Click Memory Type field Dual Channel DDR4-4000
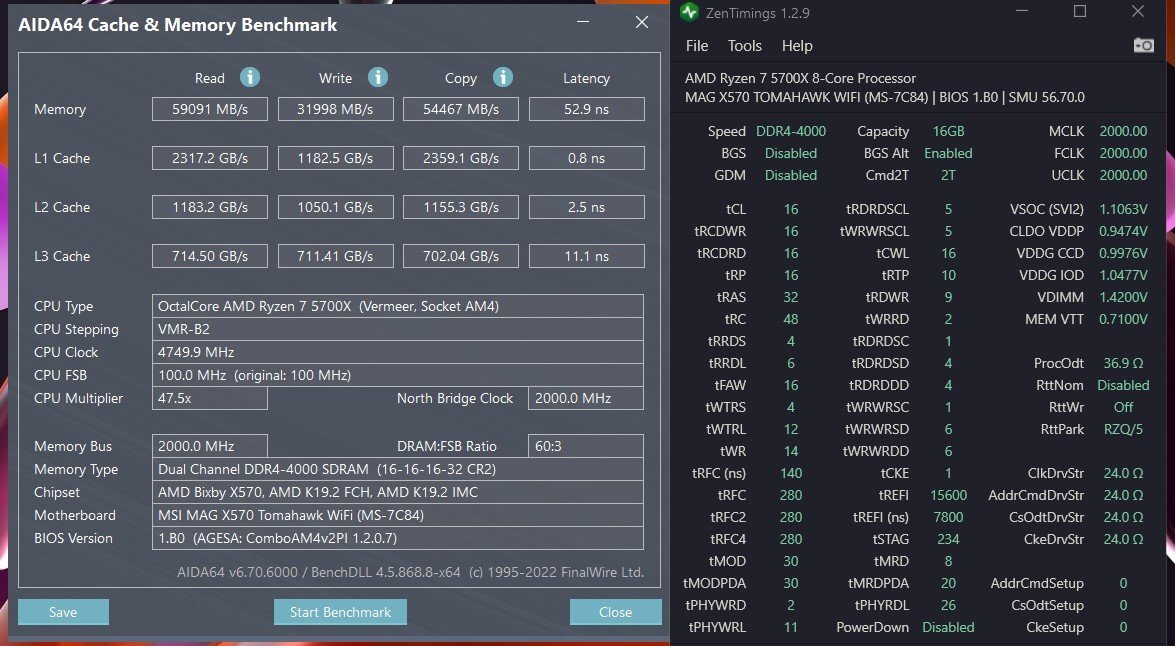Screen dimensions: 1175x646 pyautogui.click(x=398, y=469)
